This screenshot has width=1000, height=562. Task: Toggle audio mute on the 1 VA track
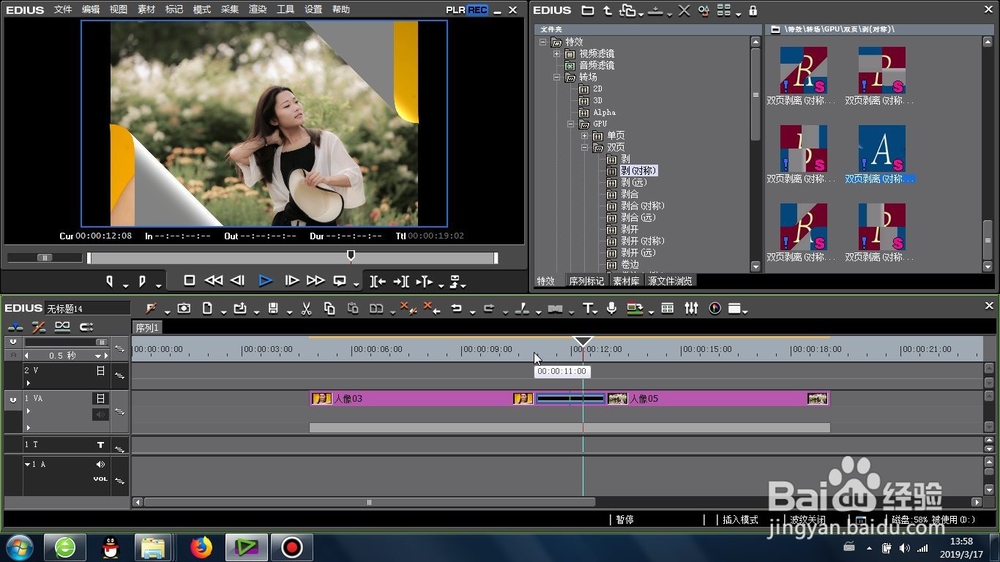point(100,415)
